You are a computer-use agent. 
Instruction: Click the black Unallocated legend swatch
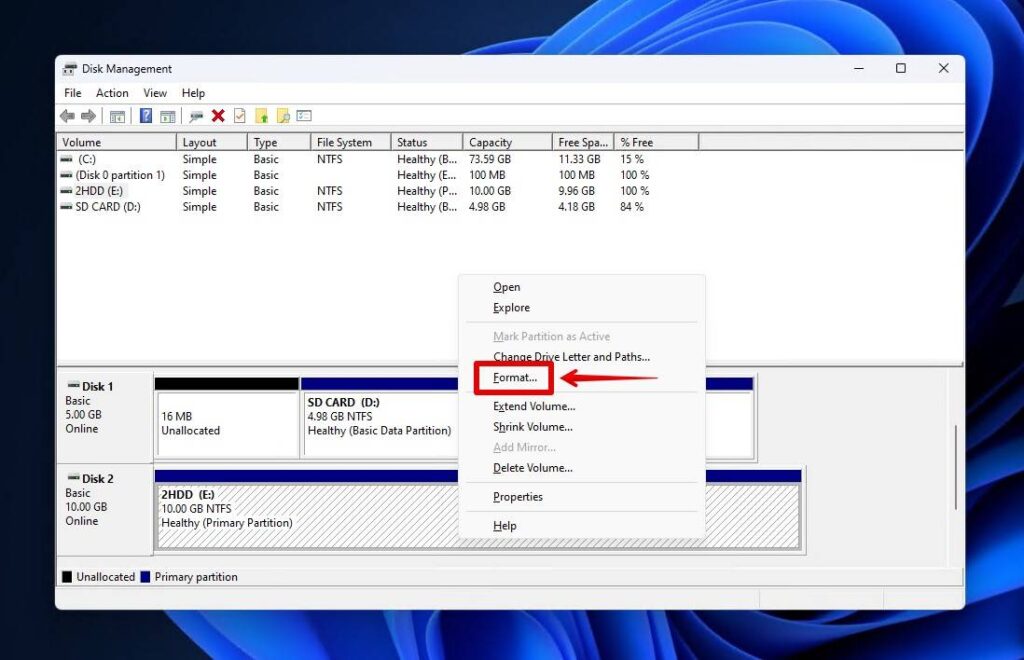pos(65,577)
